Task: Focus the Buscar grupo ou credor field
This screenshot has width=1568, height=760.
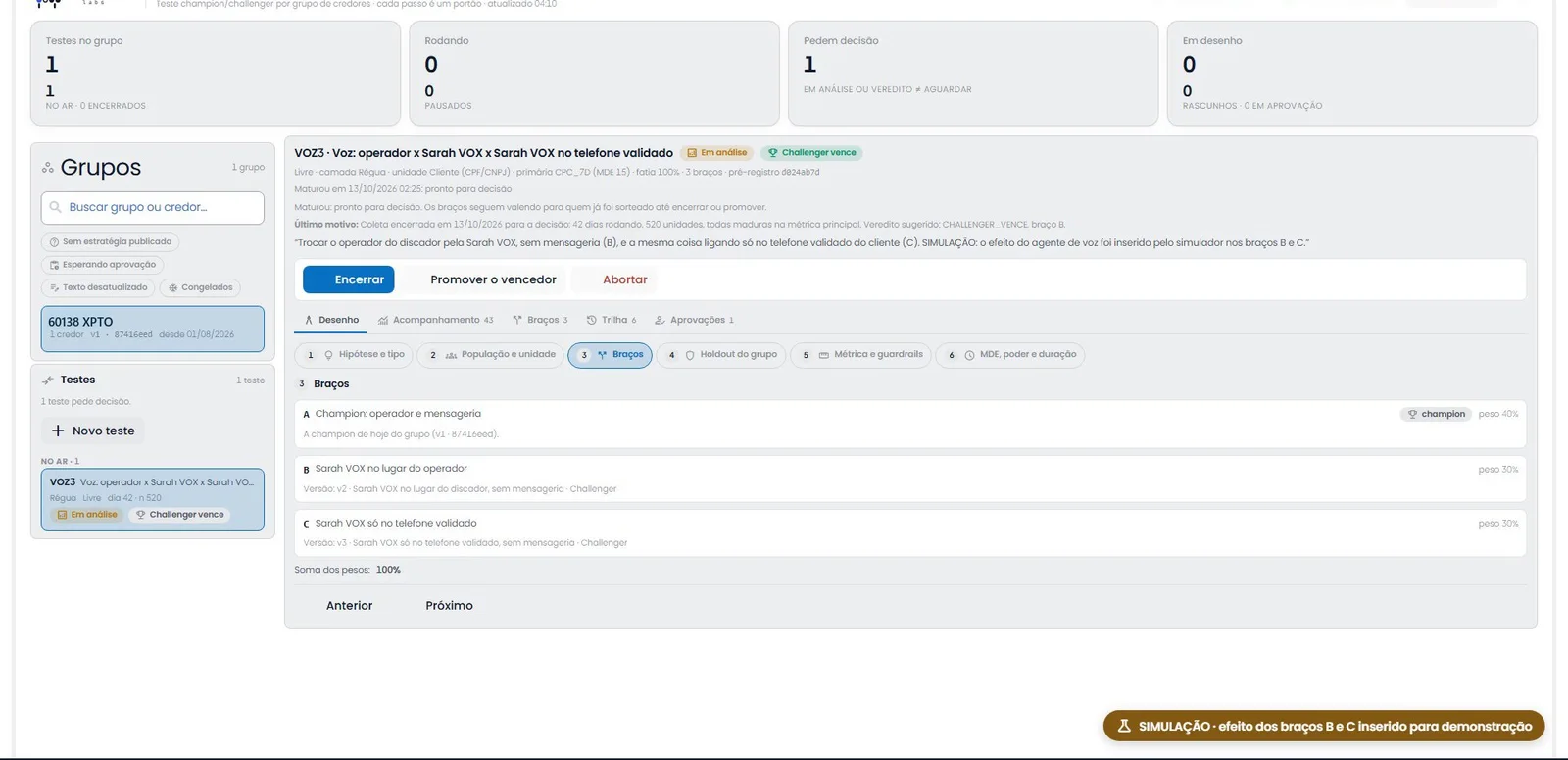Action: [153, 208]
